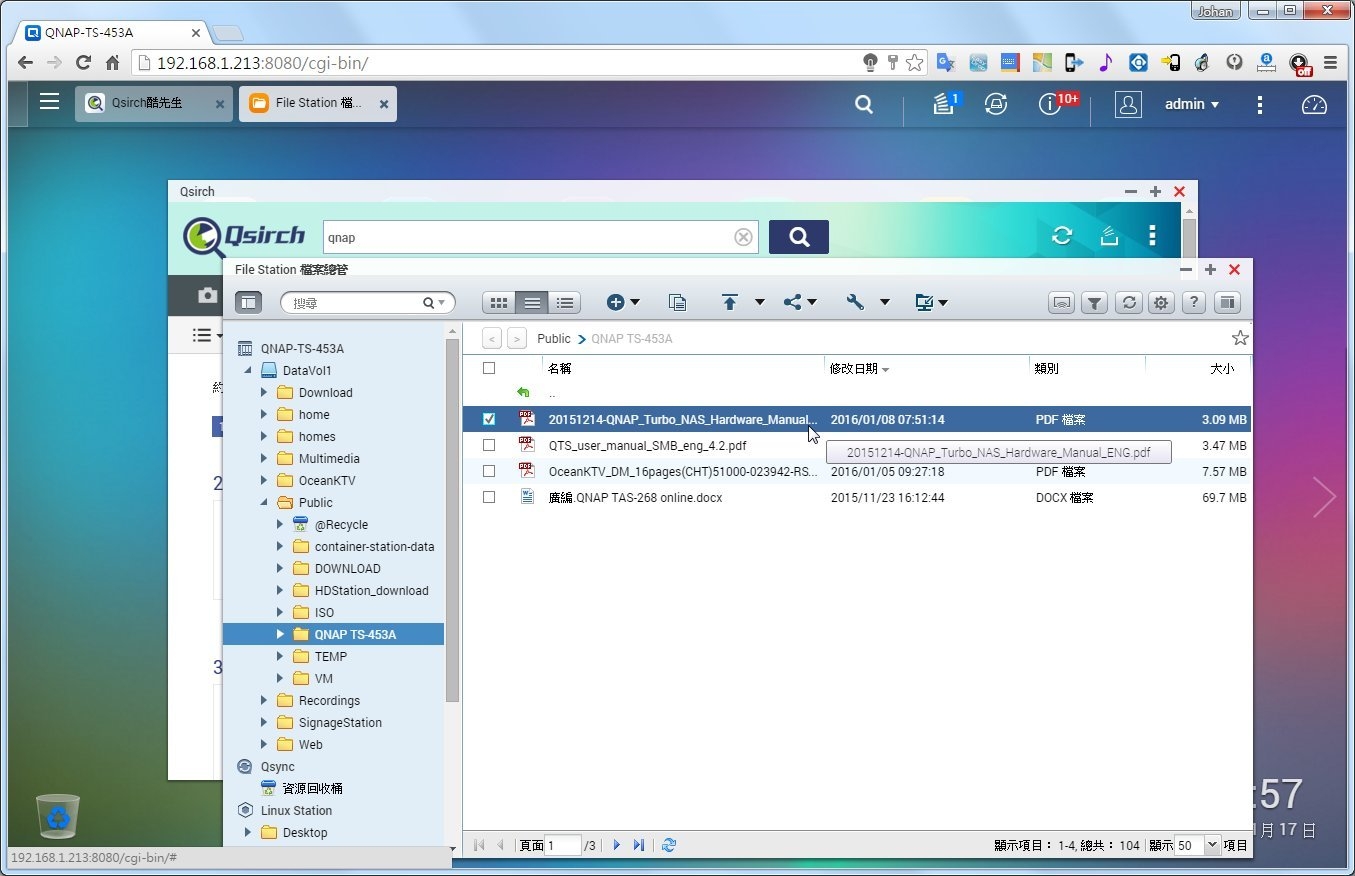Check the QTS_user_manual_SMB_eng_4.2.pdf checkbox
Screen dimensions: 1355x876
489,445
